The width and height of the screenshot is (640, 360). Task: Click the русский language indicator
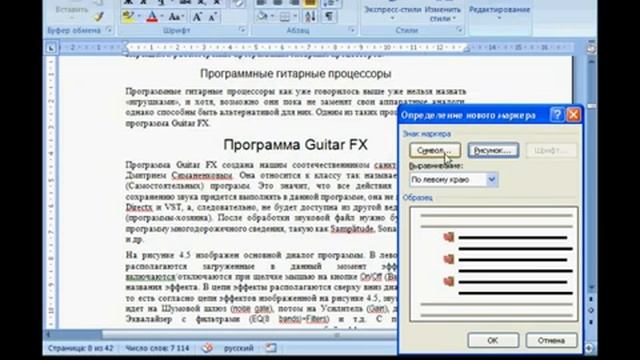[239, 348]
